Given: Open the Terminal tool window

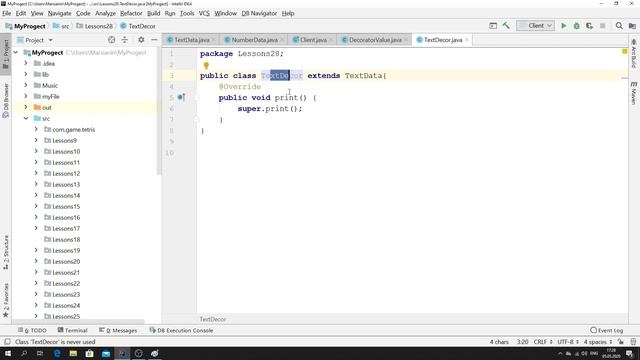Looking at the screenshot, I should [73, 330].
